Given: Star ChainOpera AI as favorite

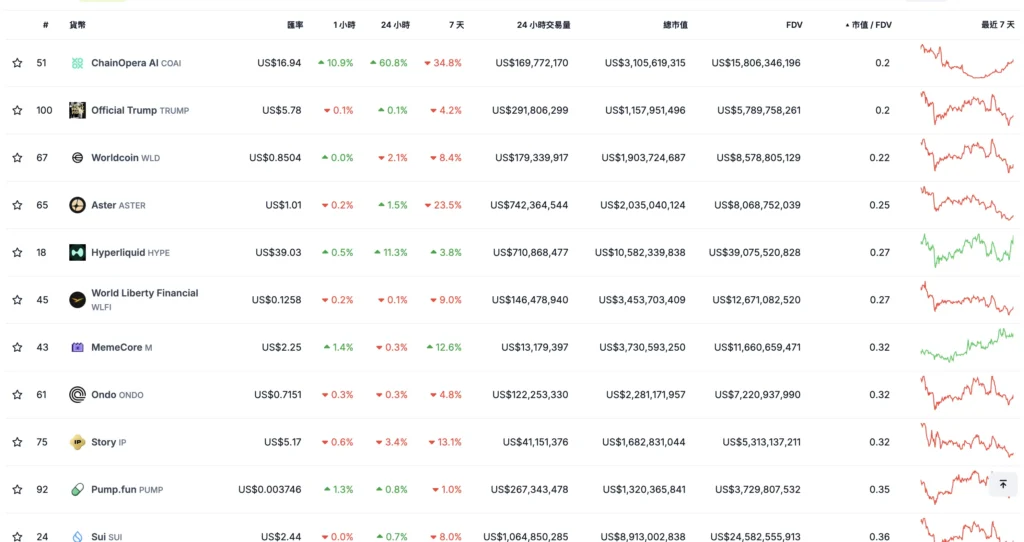Looking at the screenshot, I should [x=17, y=63].
